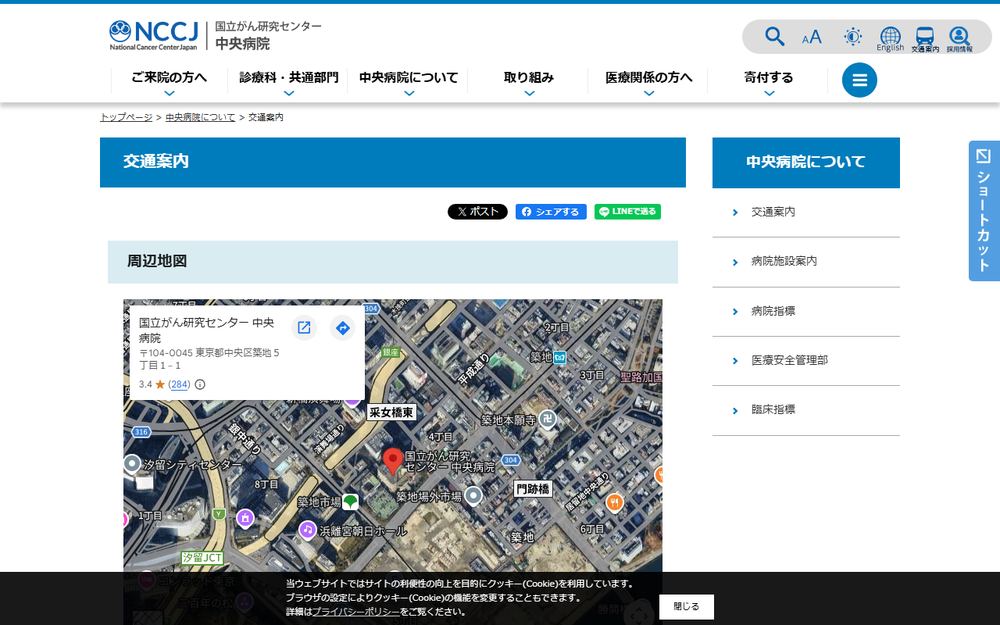The width and height of the screenshot is (1000, 625).
Task: Open map in larger view icon
Action: click(304, 328)
